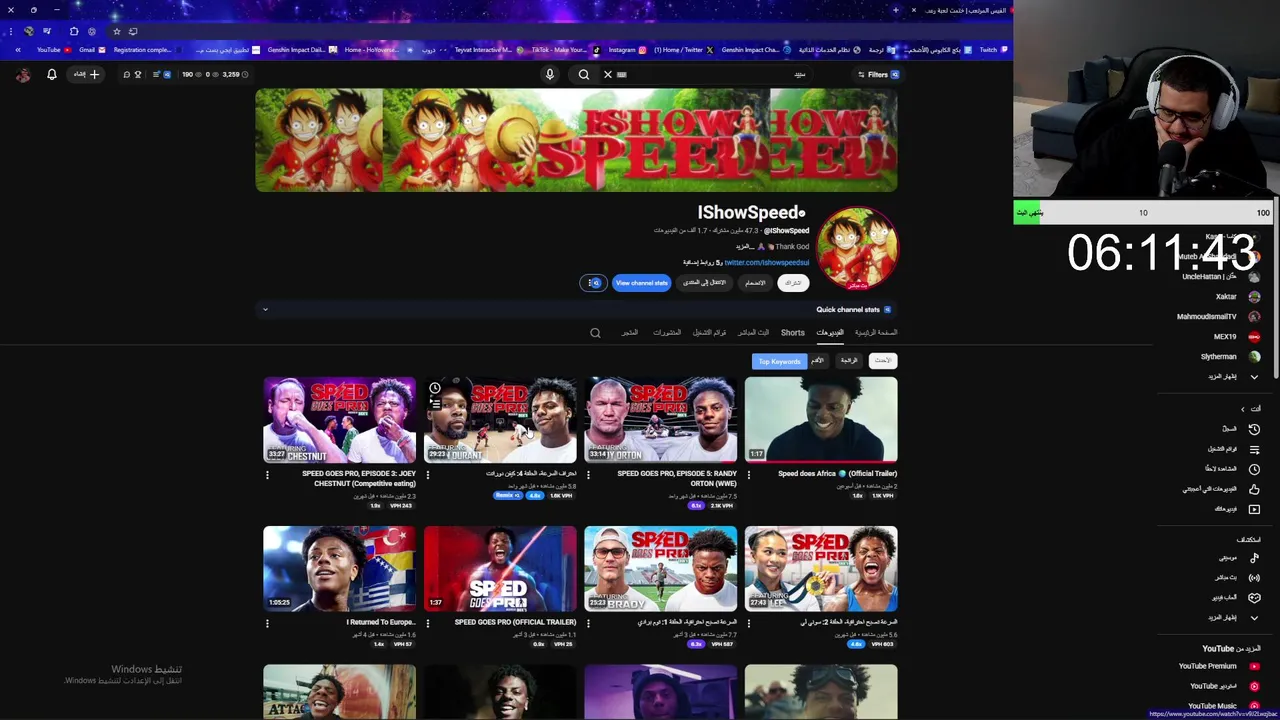The image size is (1280, 720).
Task: Open options menu for Randy Orton video
Action: (x=588, y=475)
